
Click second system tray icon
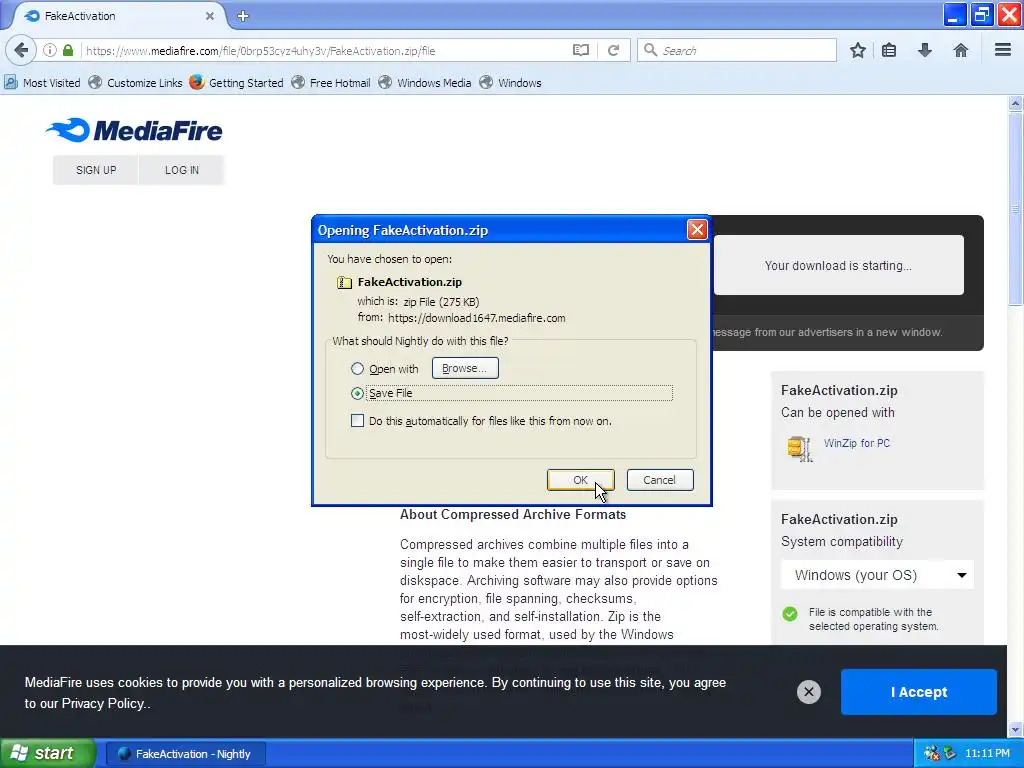tap(949, 754)
